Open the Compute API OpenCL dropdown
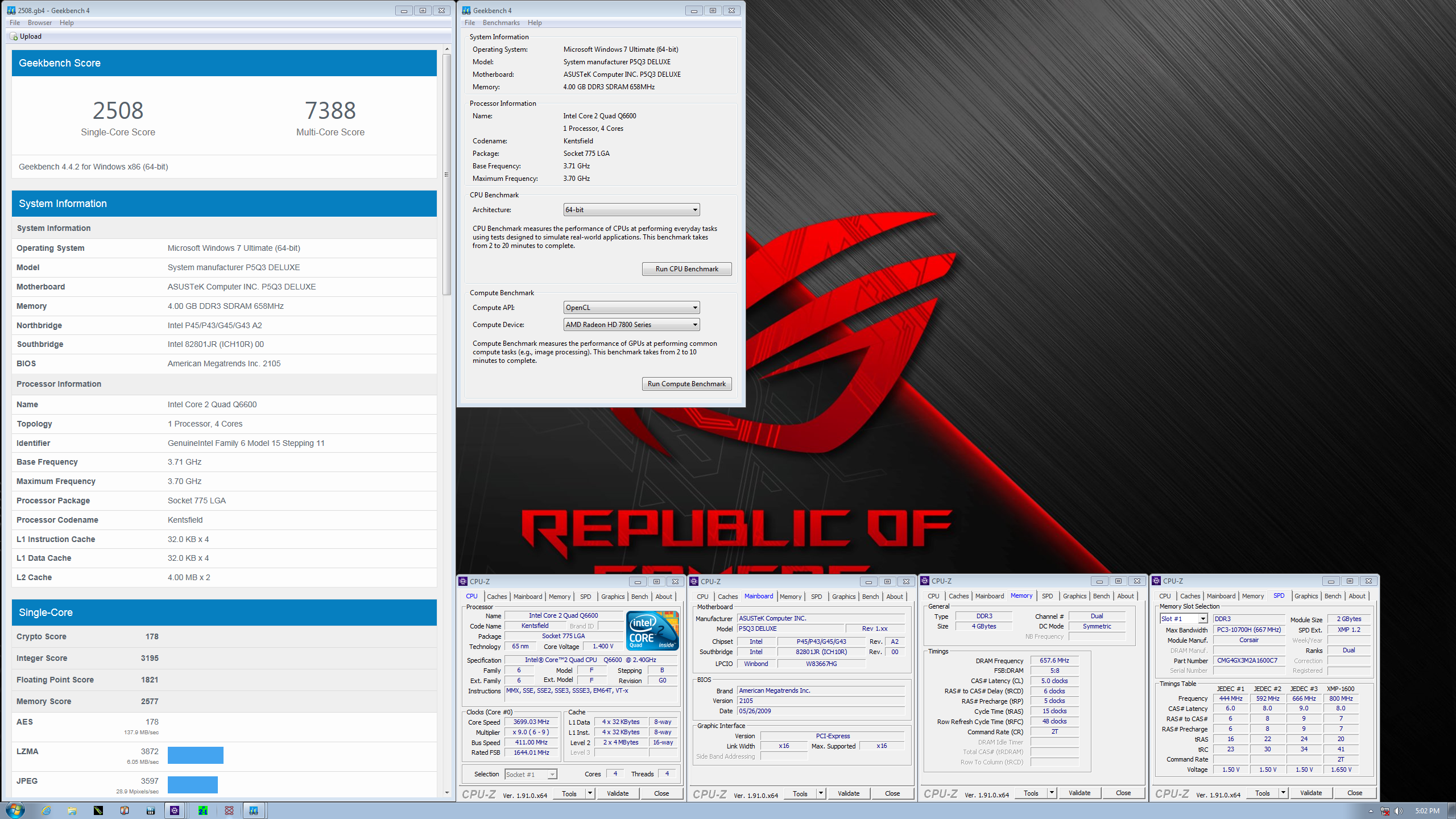This screenshot has height=819, width=1456. click(x=631, y=308)
